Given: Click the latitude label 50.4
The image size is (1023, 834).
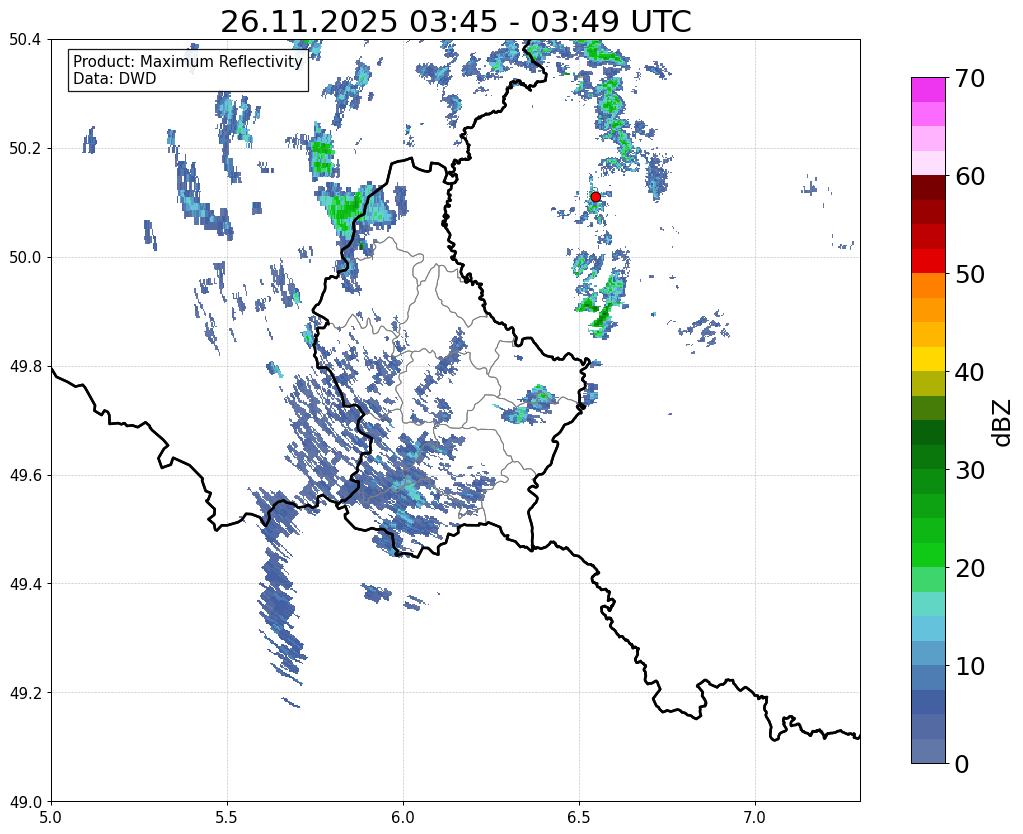Looking at the screenshot, I should [x=25, y=40].
